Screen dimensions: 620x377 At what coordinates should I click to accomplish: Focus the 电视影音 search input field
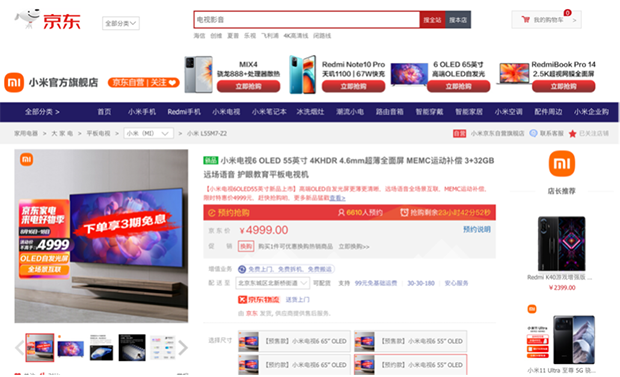point(306,19)
